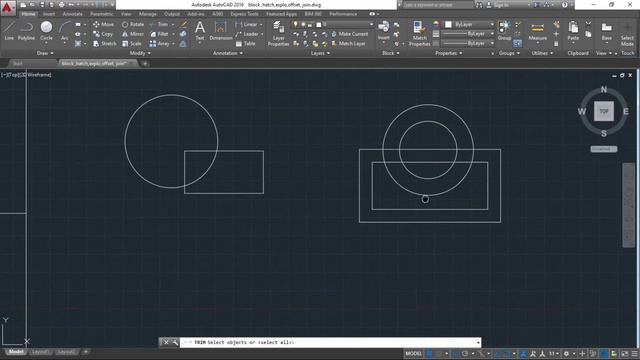
Task: Click Make Current layer button
Action: [349, 34]
